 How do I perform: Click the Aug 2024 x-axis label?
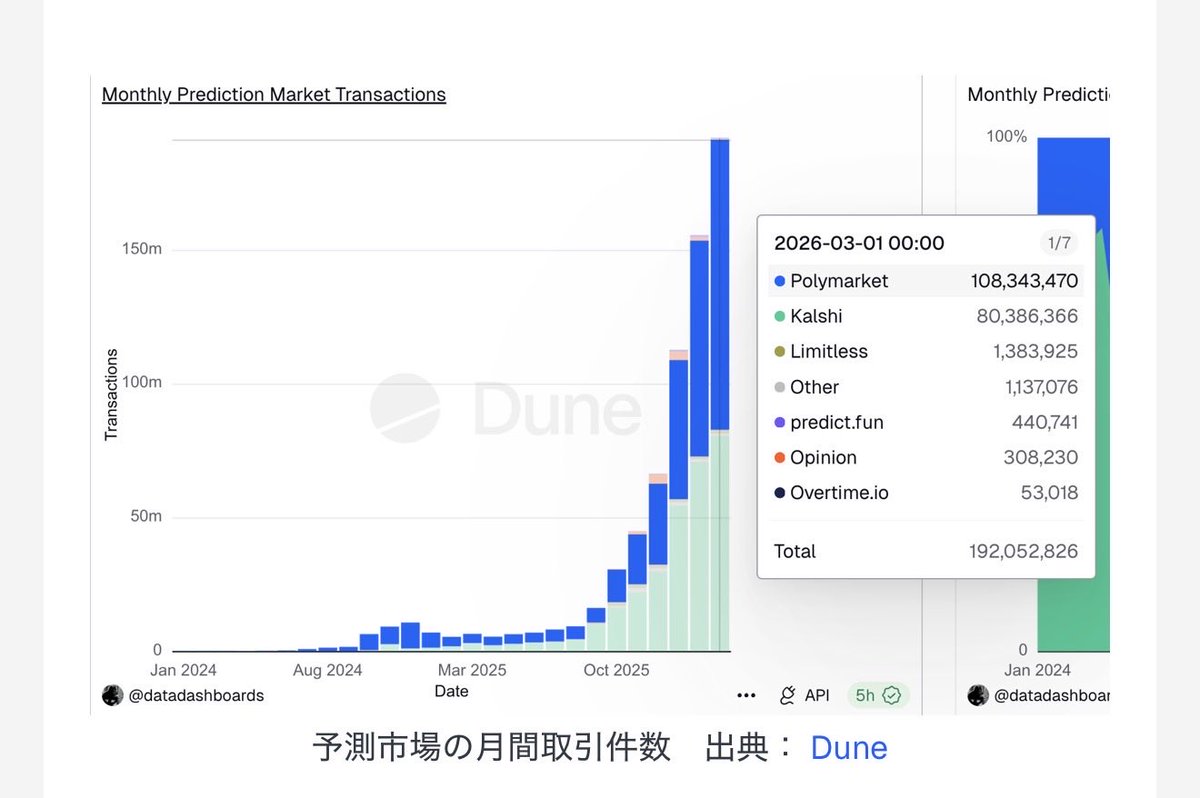[x=327, y=670]
